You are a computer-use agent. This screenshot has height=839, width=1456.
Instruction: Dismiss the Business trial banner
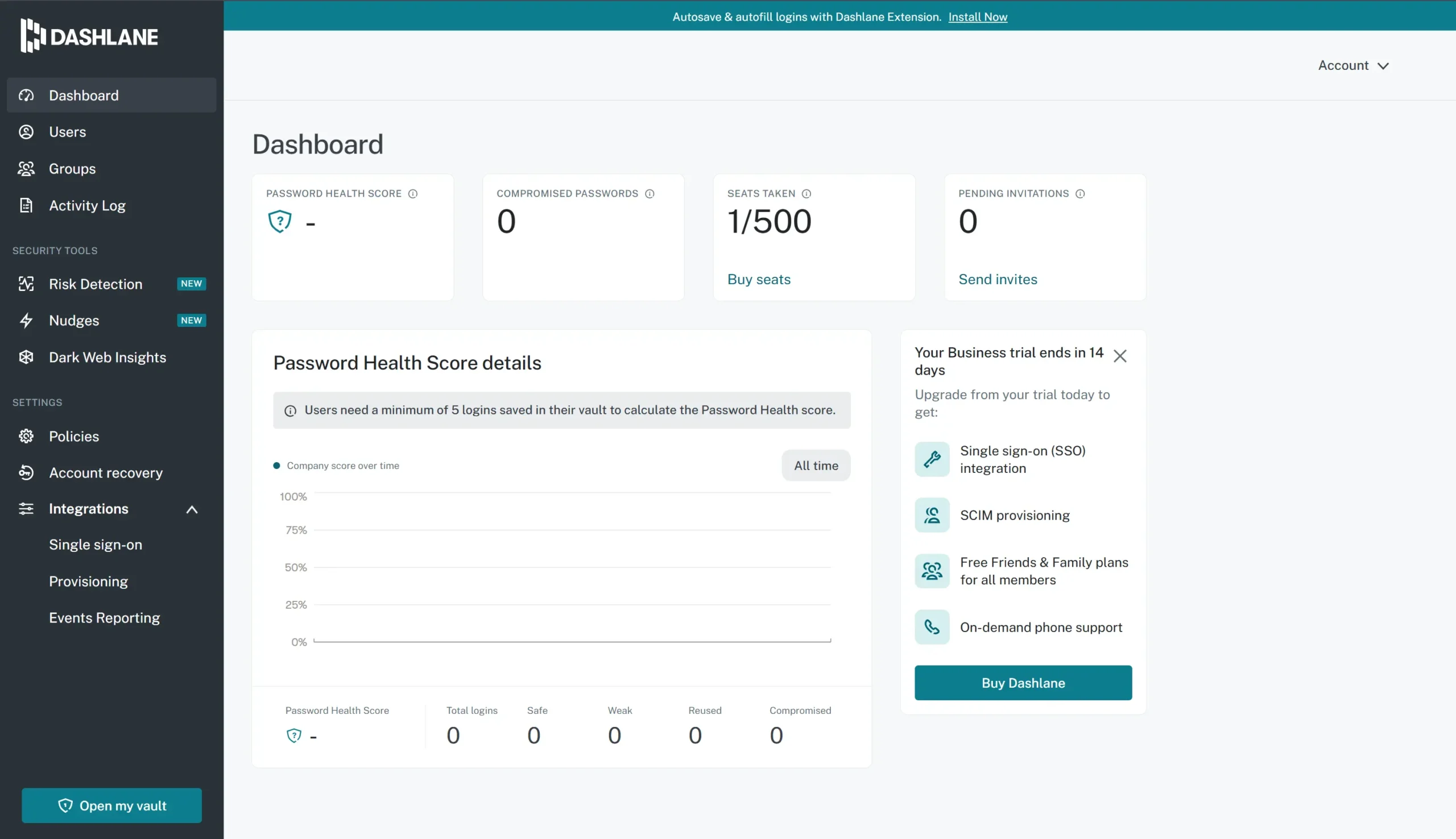[x=1120, y=355]
